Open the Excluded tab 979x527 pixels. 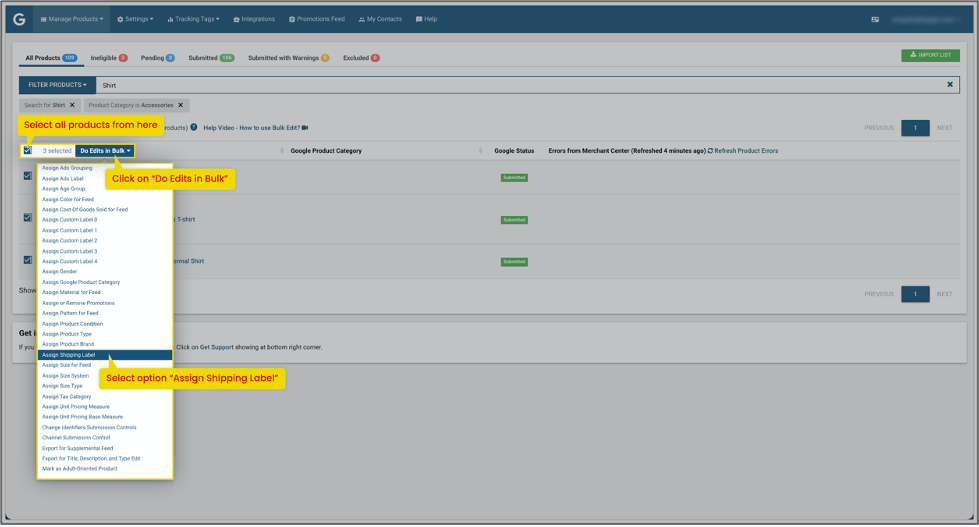click(361, 58)
